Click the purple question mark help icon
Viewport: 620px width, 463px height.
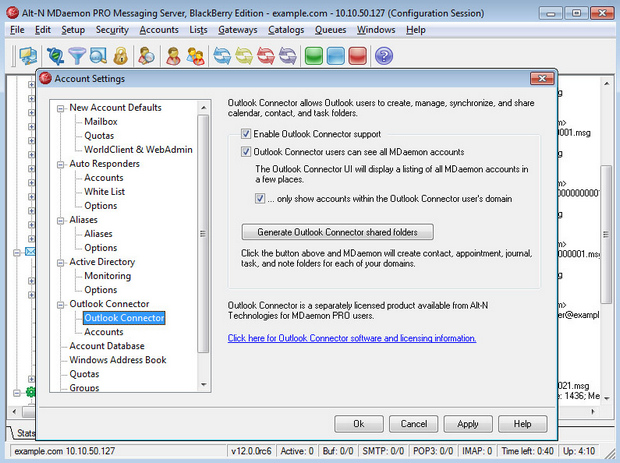[384, 56]
